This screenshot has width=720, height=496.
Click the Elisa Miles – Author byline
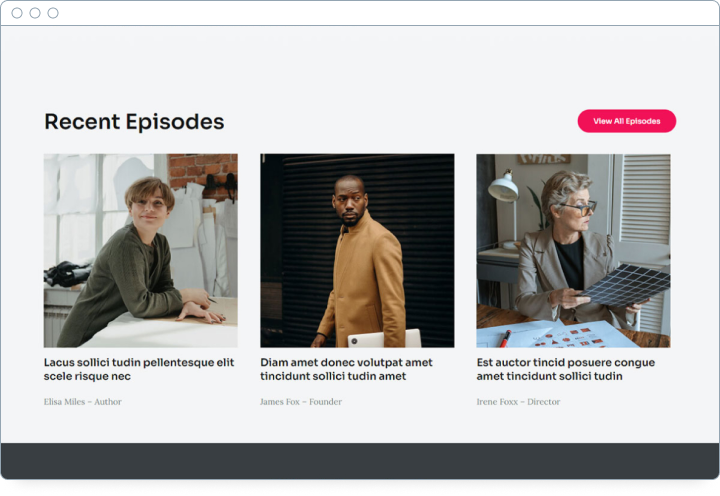pyautogui.click(x=83, y=402)
